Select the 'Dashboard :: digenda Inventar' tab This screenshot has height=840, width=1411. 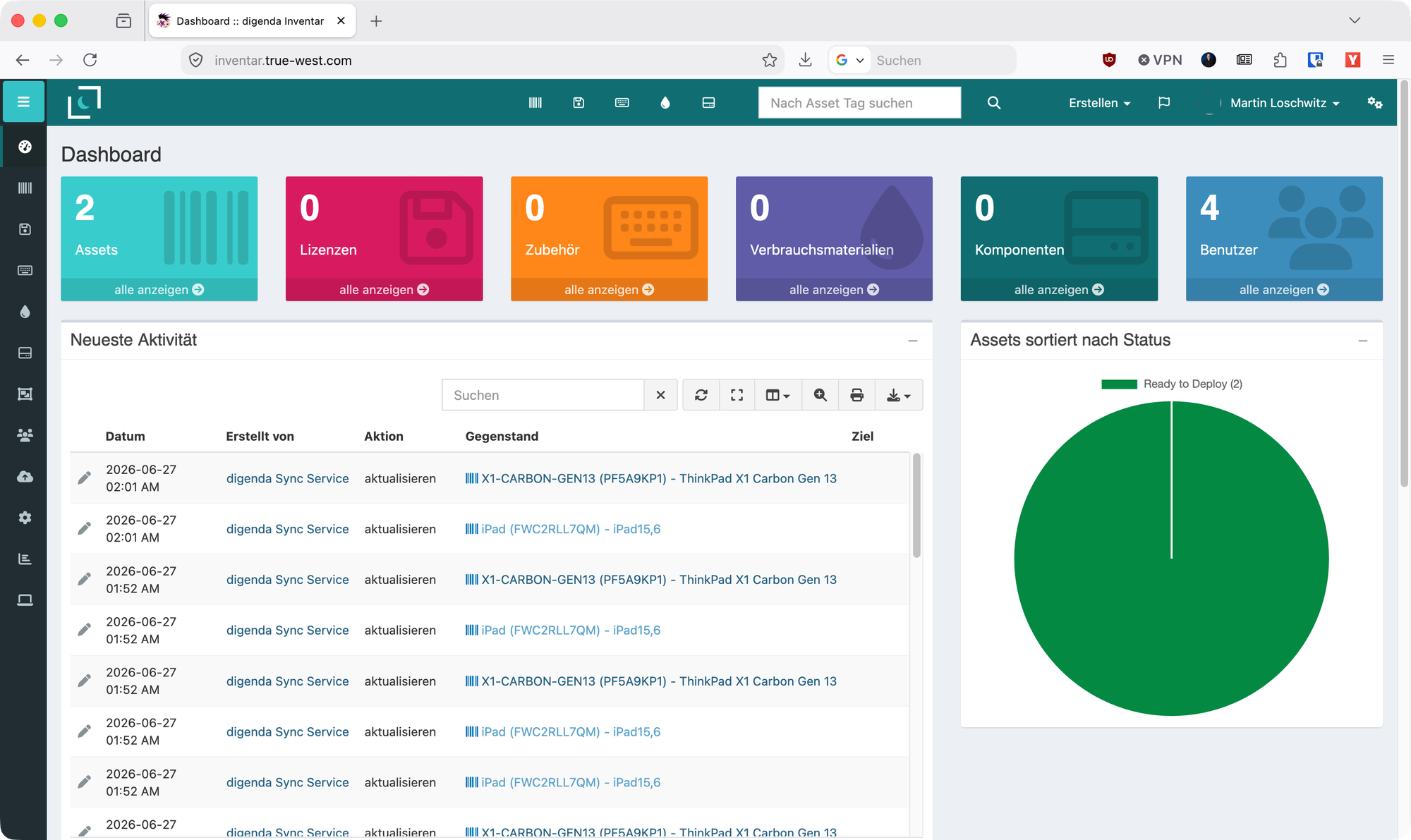pos(252,21)
